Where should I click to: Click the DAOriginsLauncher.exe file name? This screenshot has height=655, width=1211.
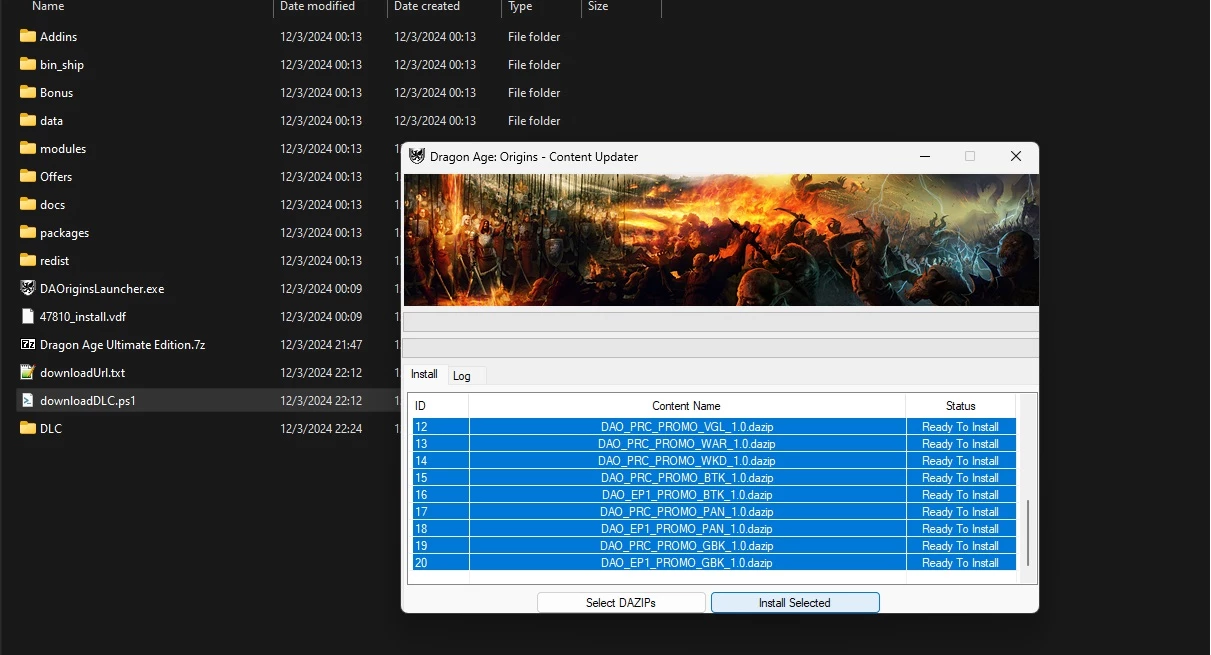coord(102,288)
